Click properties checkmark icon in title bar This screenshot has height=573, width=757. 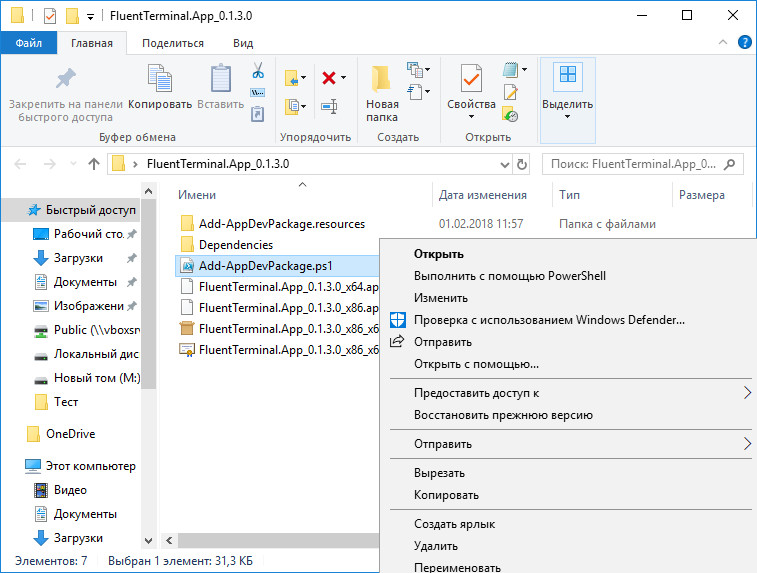click(50, 16)
